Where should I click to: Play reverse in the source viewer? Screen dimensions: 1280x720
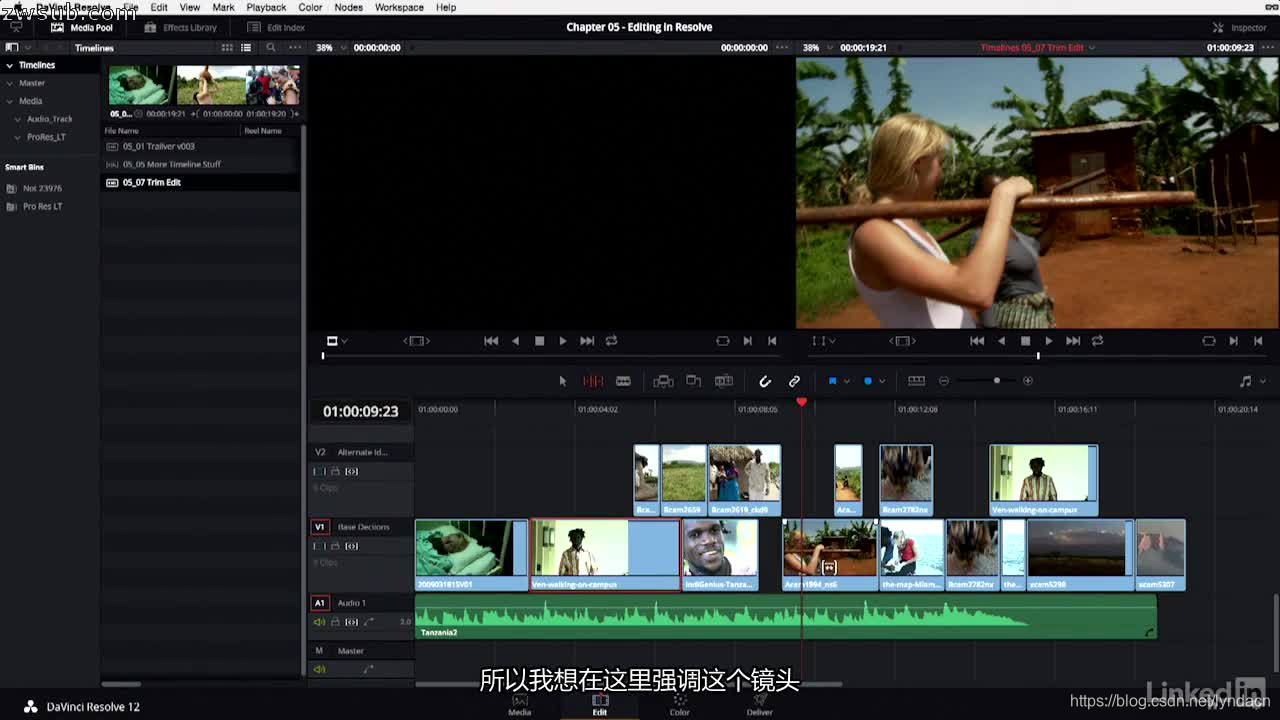tap(515, 341)
